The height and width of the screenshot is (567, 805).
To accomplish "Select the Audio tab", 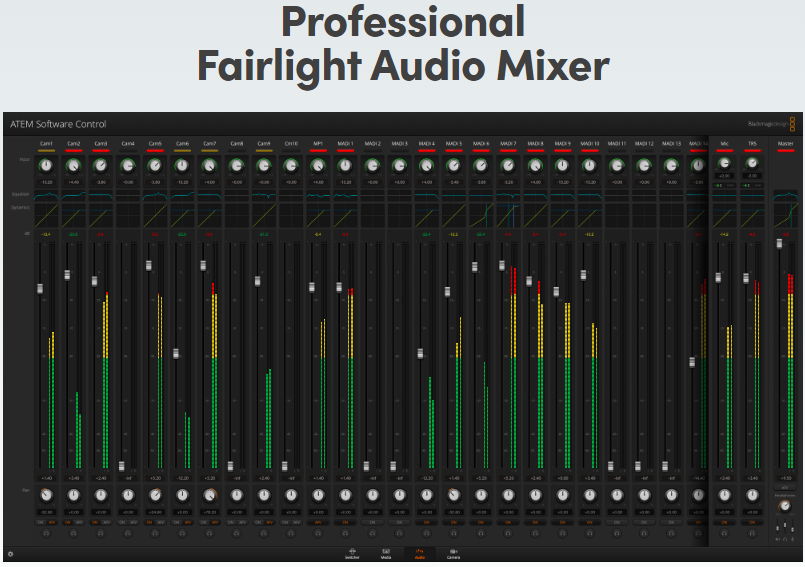I will click(420, 554).
